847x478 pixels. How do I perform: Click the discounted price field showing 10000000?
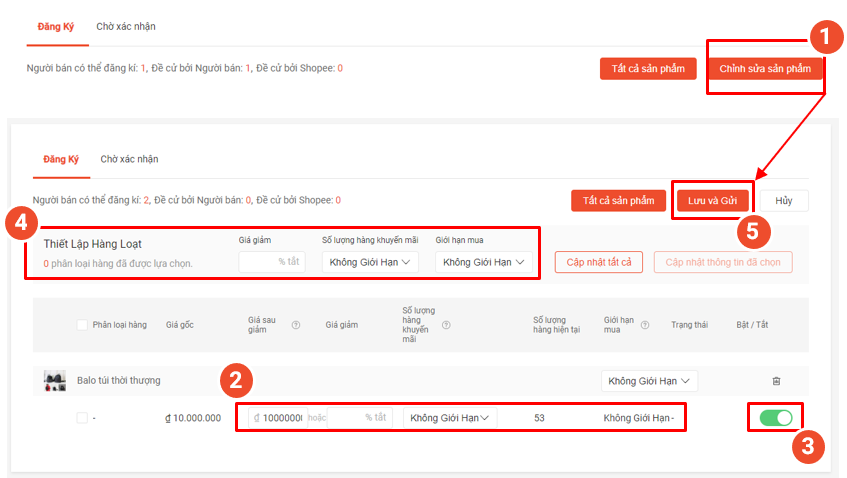pyautogui.click(x=278, y=418)
